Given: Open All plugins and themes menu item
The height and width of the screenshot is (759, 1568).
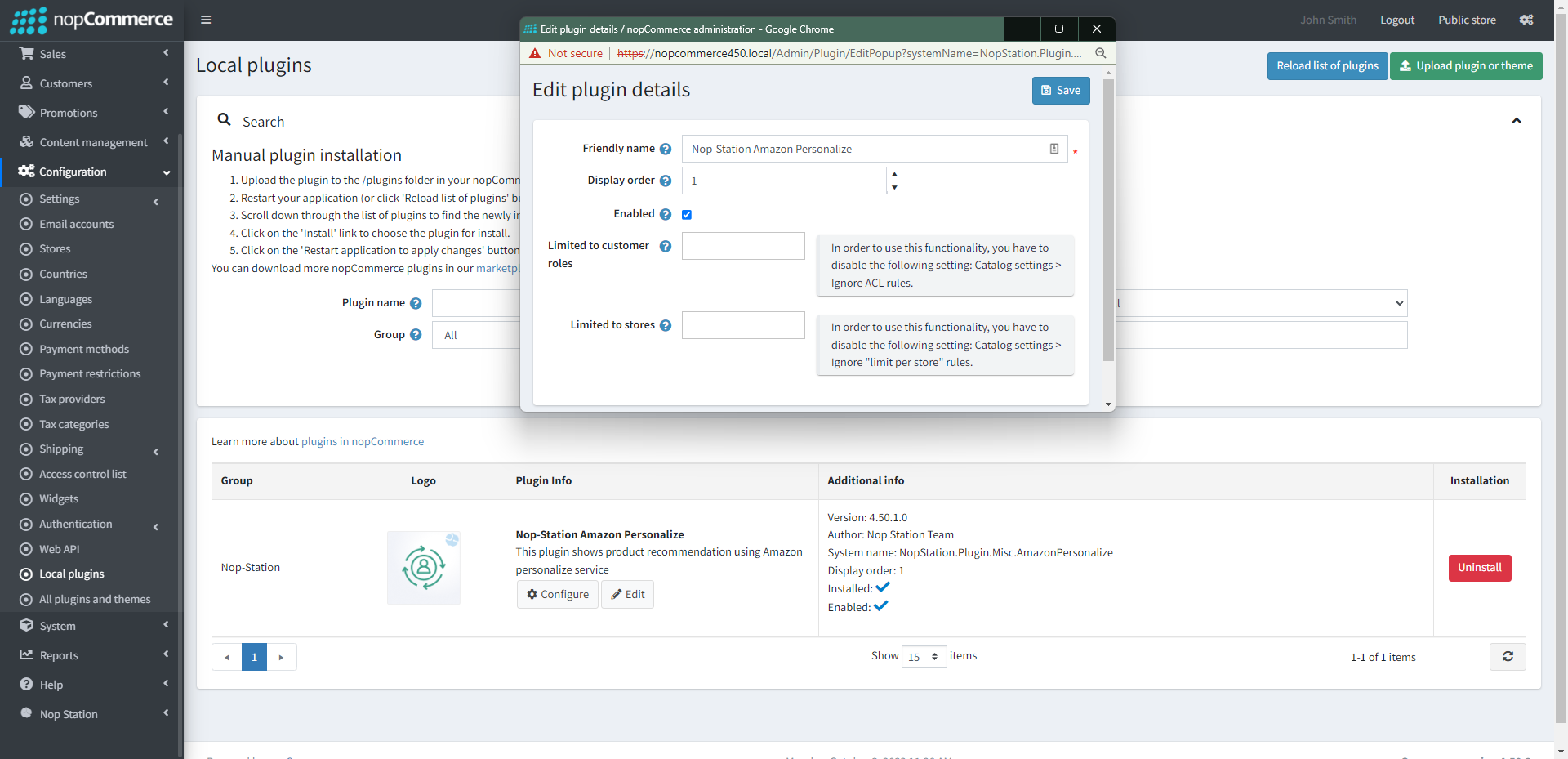Looking at the screenshot, I should [x=95, y=599].
